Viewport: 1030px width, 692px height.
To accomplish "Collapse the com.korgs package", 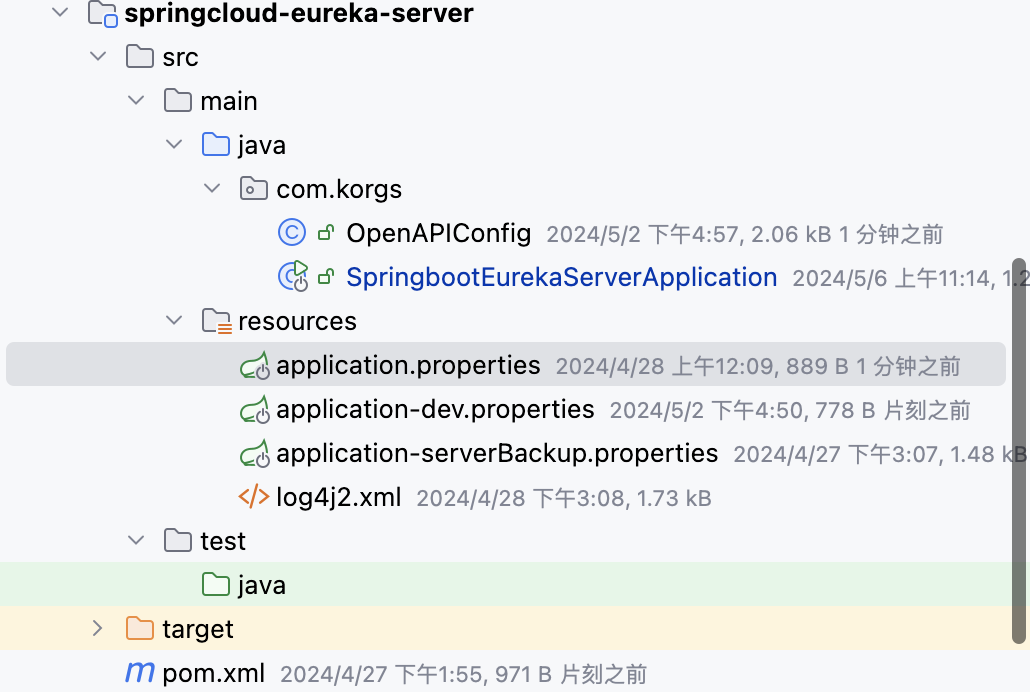I will tap(212, 188).
